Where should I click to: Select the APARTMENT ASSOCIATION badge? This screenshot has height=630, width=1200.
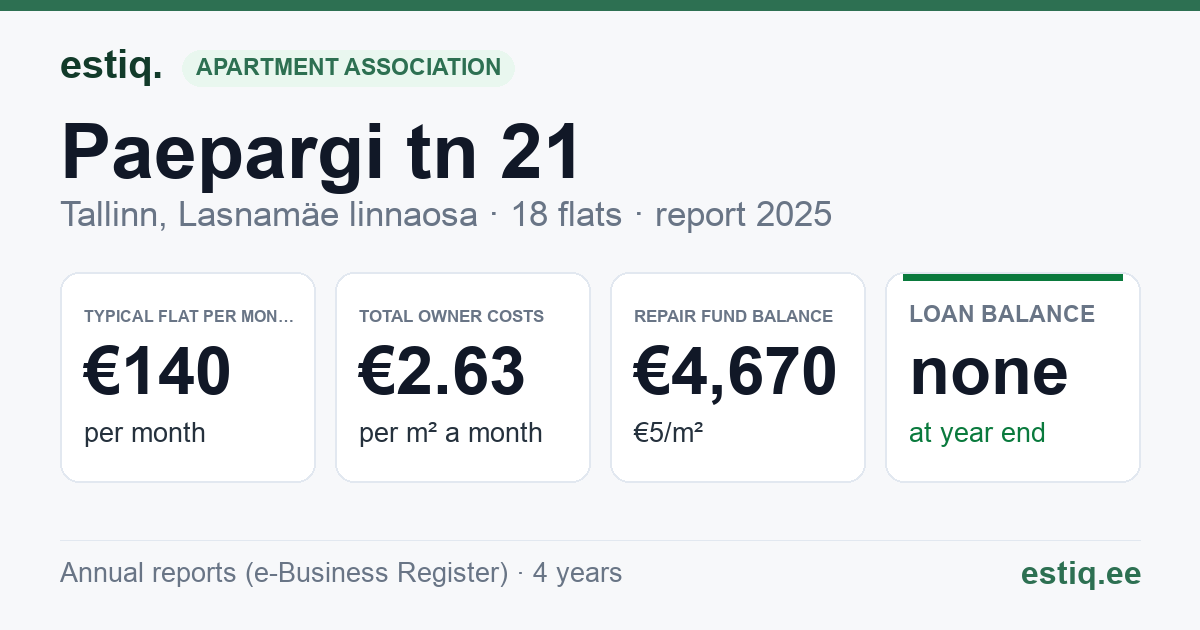pos(348,67)
